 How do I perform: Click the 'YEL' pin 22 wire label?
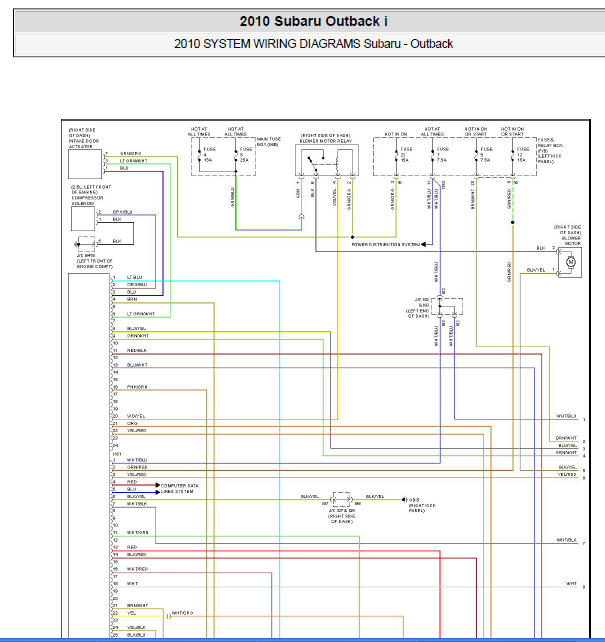[131, 613]
